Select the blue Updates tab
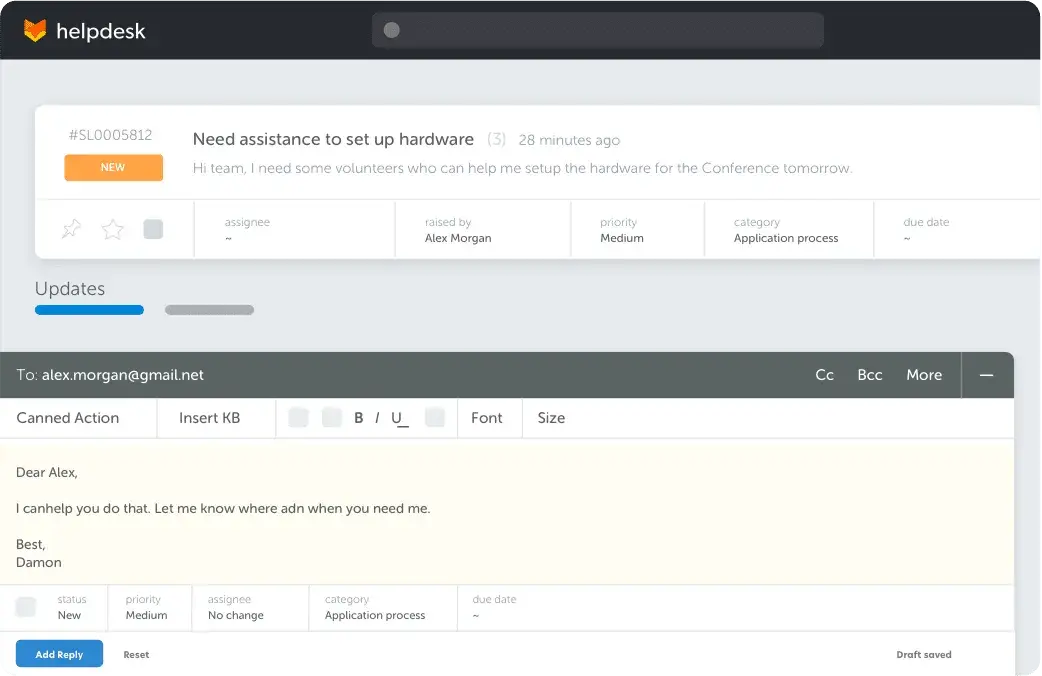Viewport: 1042px width, 676px height. point(89,310)
